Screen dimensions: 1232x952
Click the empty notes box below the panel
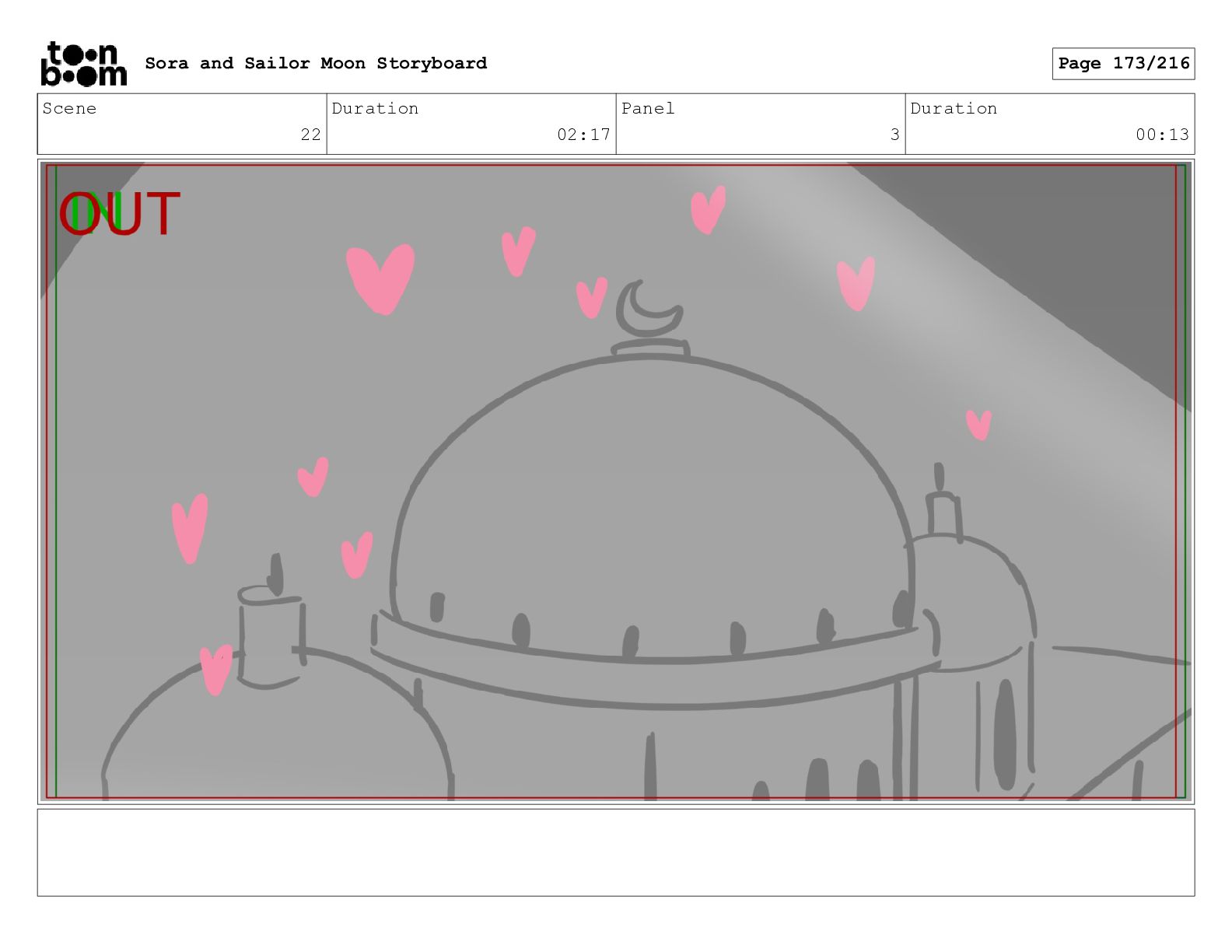pos(616,852)
